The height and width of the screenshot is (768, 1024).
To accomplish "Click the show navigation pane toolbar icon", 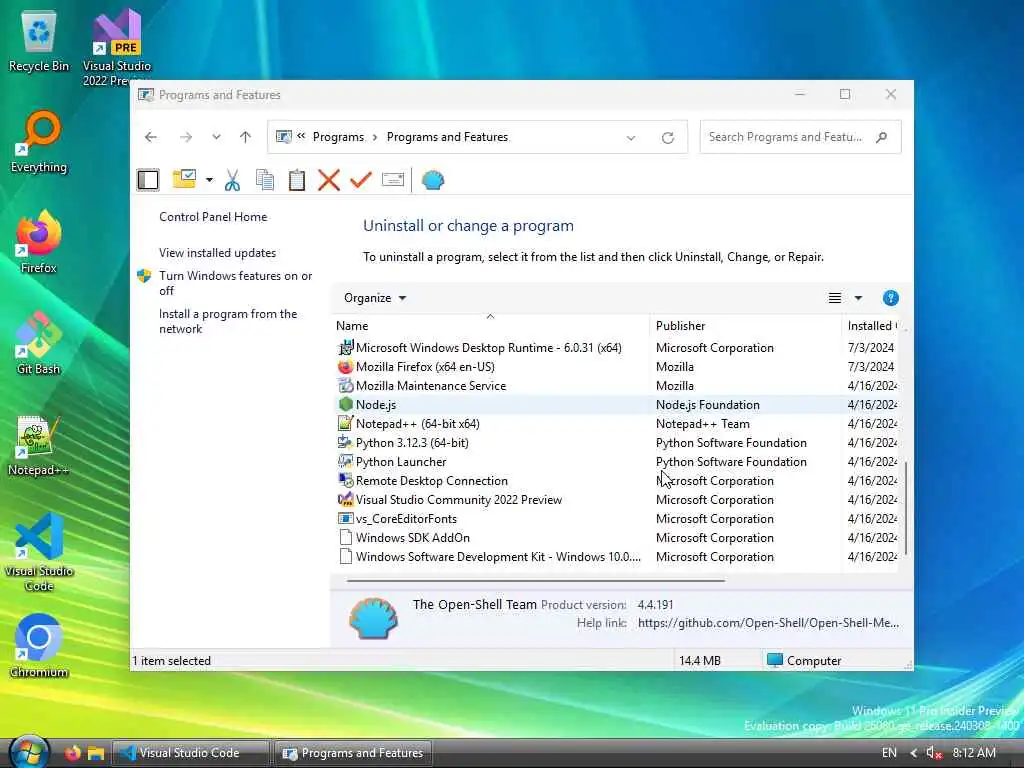I will (x=148, y=180).
